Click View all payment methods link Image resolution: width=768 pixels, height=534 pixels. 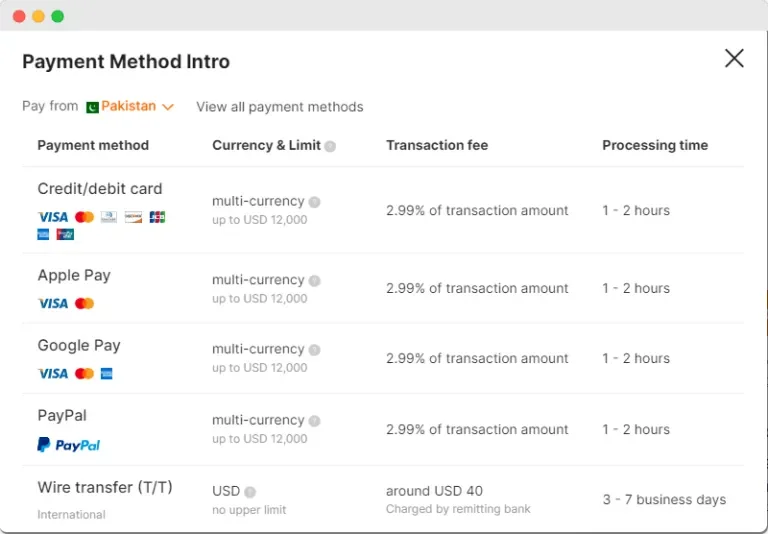click(279, 107)
